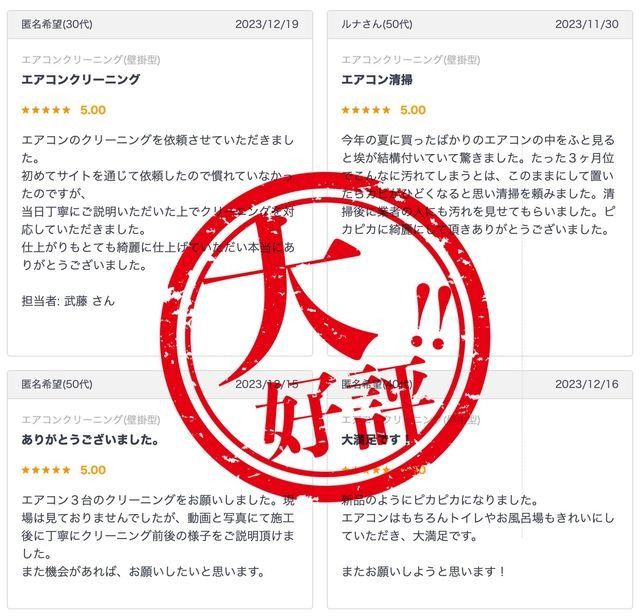Click category label in top-left review card
Image resolution: width=640 pixels, height=616 pixels.
[x=91, y=60]
